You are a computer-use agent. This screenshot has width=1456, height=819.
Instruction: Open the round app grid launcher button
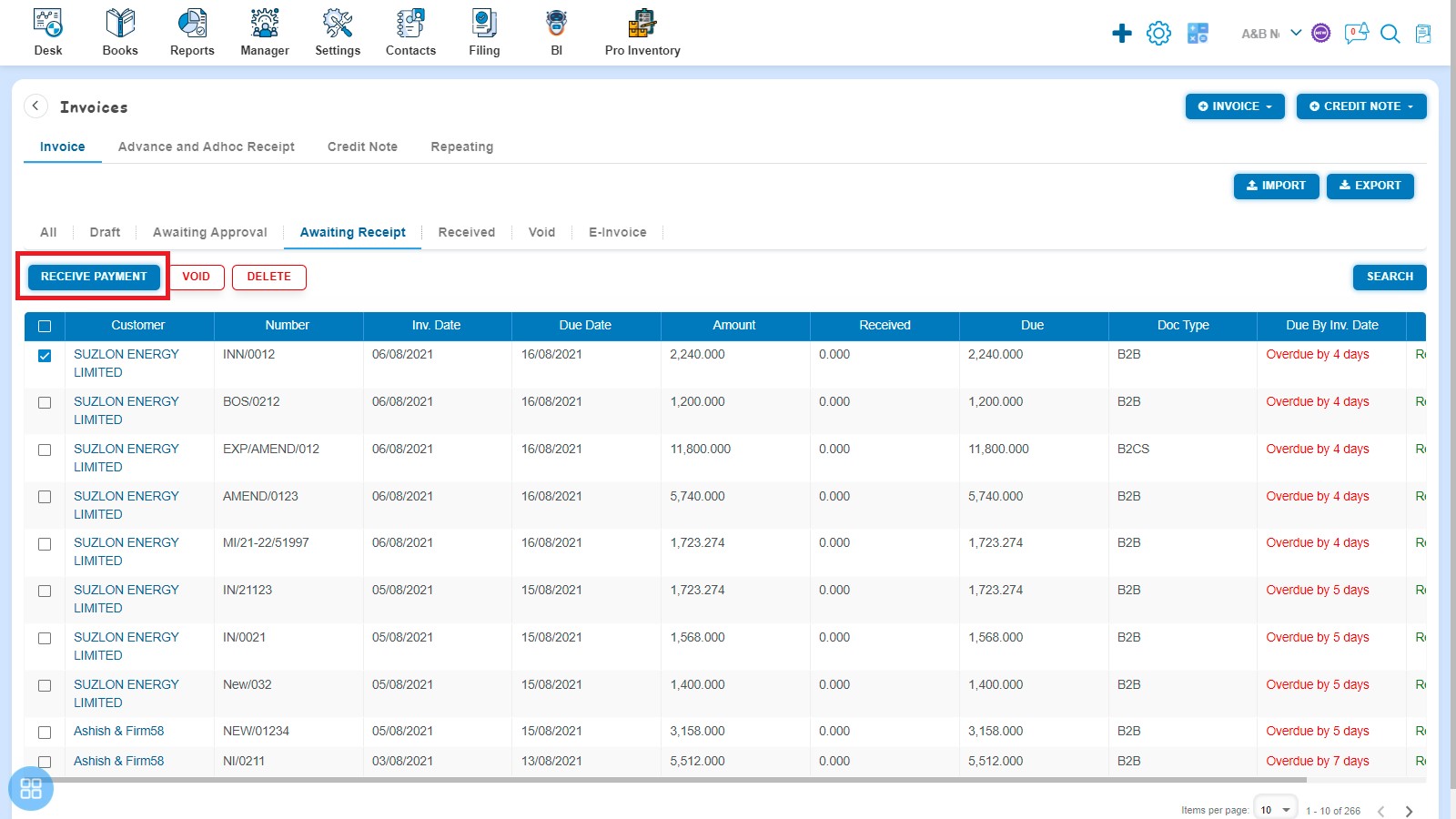(x=31, y=788)
